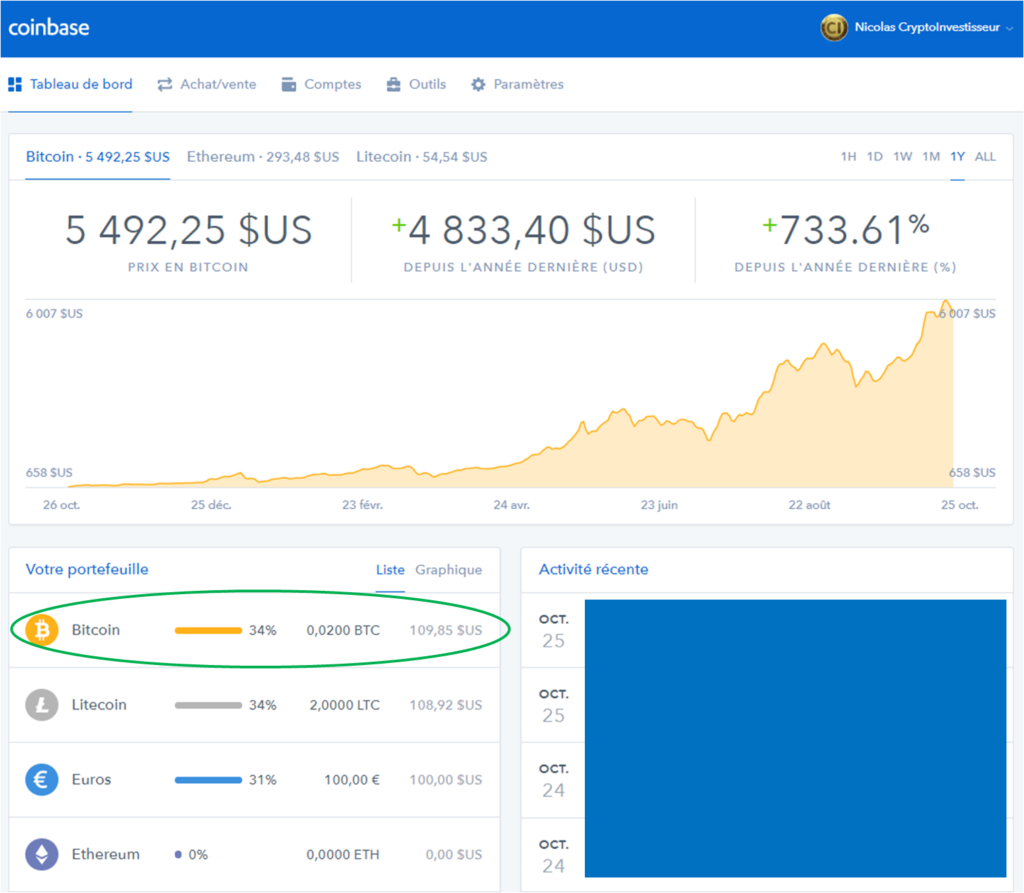The image size is (1024, 893).
Task: Open the Nicolas CryptoInvestisseur account avatar
Action: [x=833, y=27]
